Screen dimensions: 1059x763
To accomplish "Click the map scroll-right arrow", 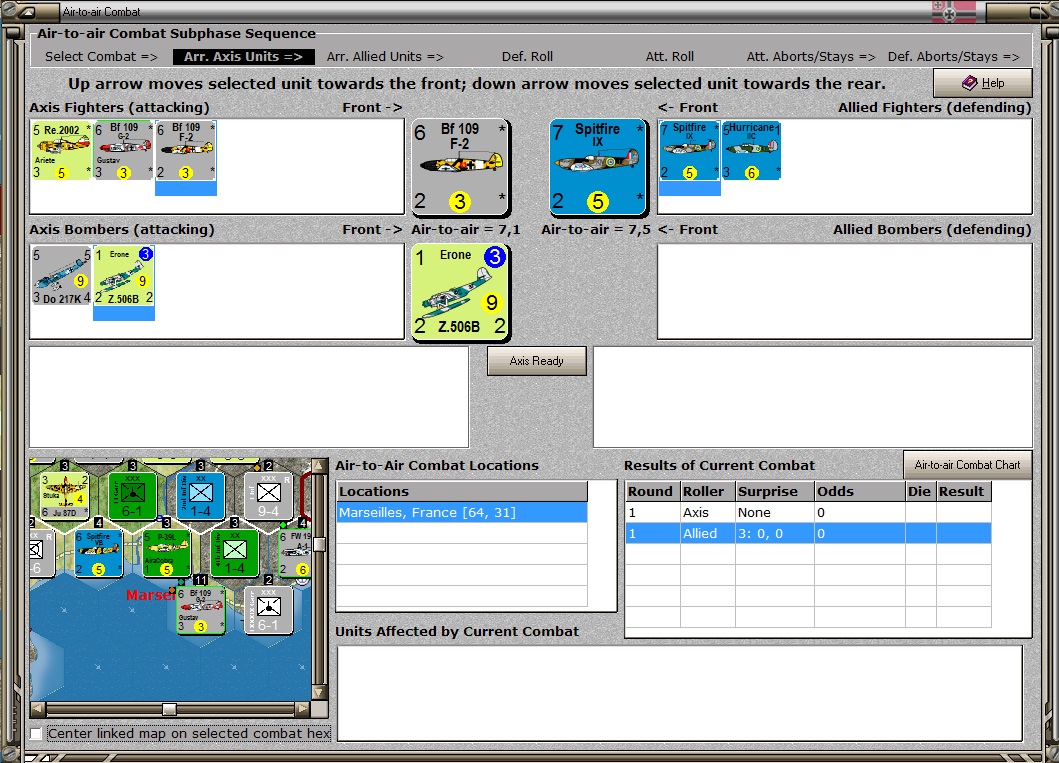I will tap(303, 709).
